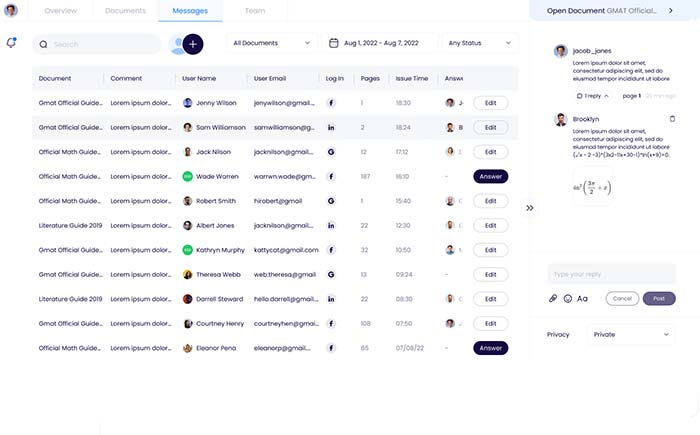700x435 pixels.
Task: Click the calendar icon in date filter
Action: pos(335,43)
